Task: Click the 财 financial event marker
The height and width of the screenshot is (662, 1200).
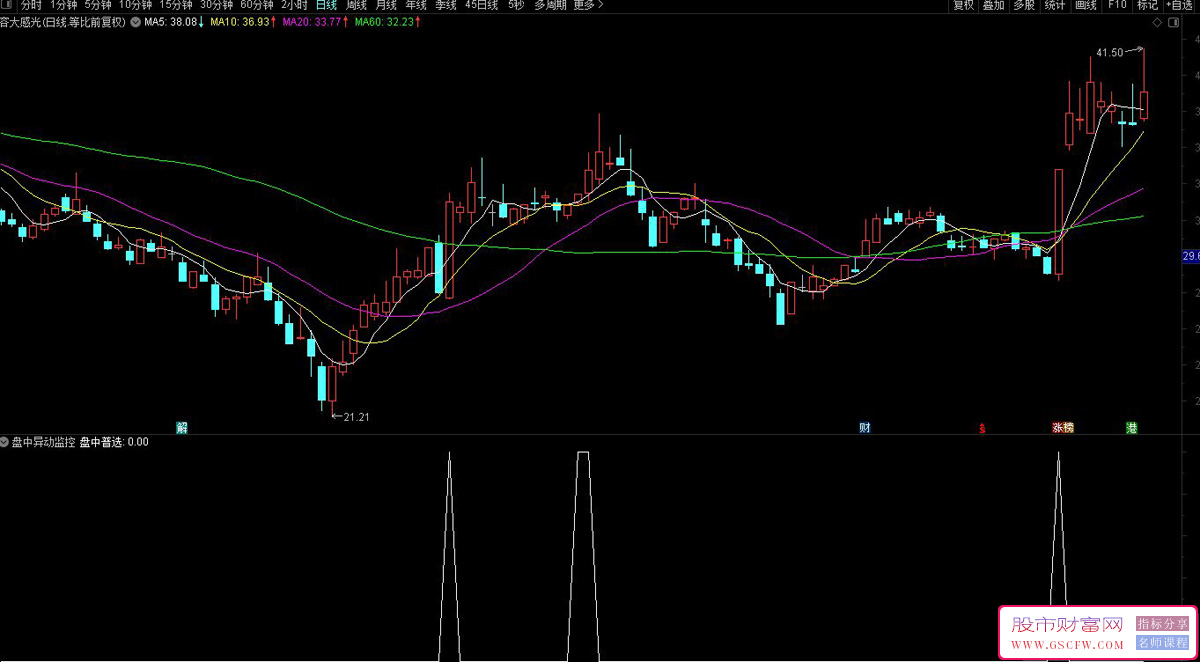Action: click(864, 428)
